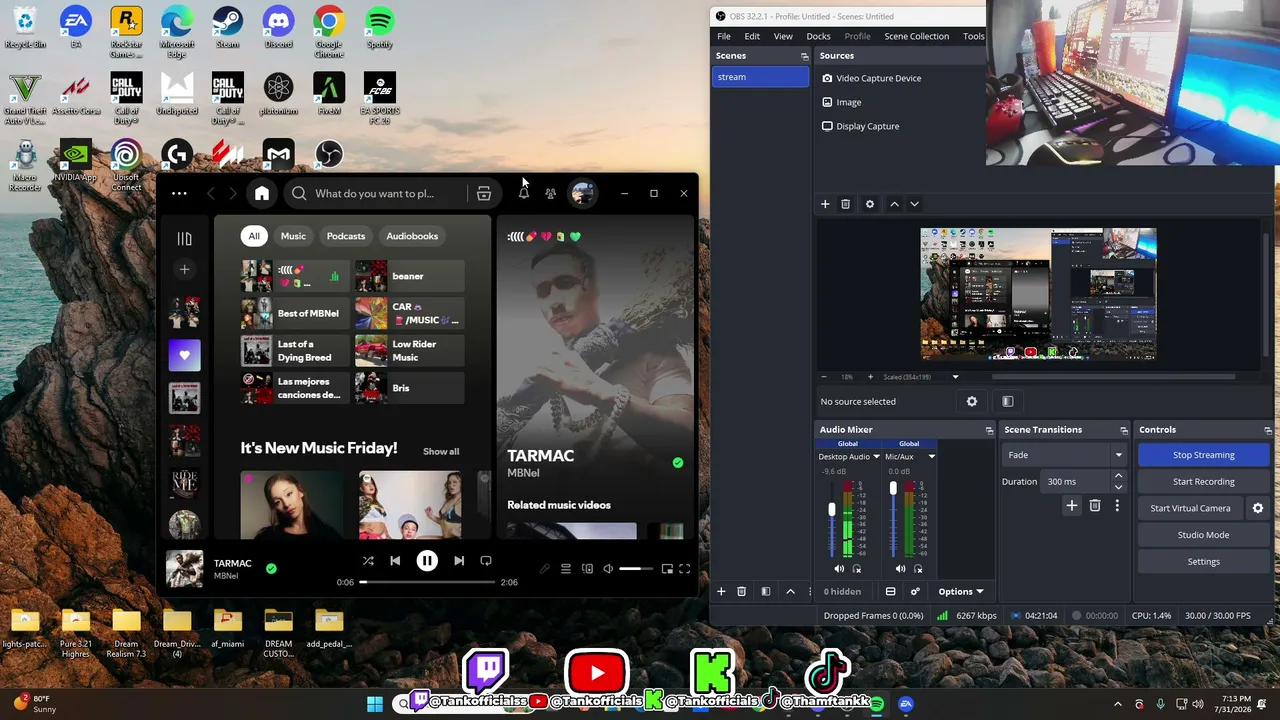This screenshot has height=720, width=1280.
Task: Select Spotify Podcasts filter tab
Action: [x=346, y=236]
